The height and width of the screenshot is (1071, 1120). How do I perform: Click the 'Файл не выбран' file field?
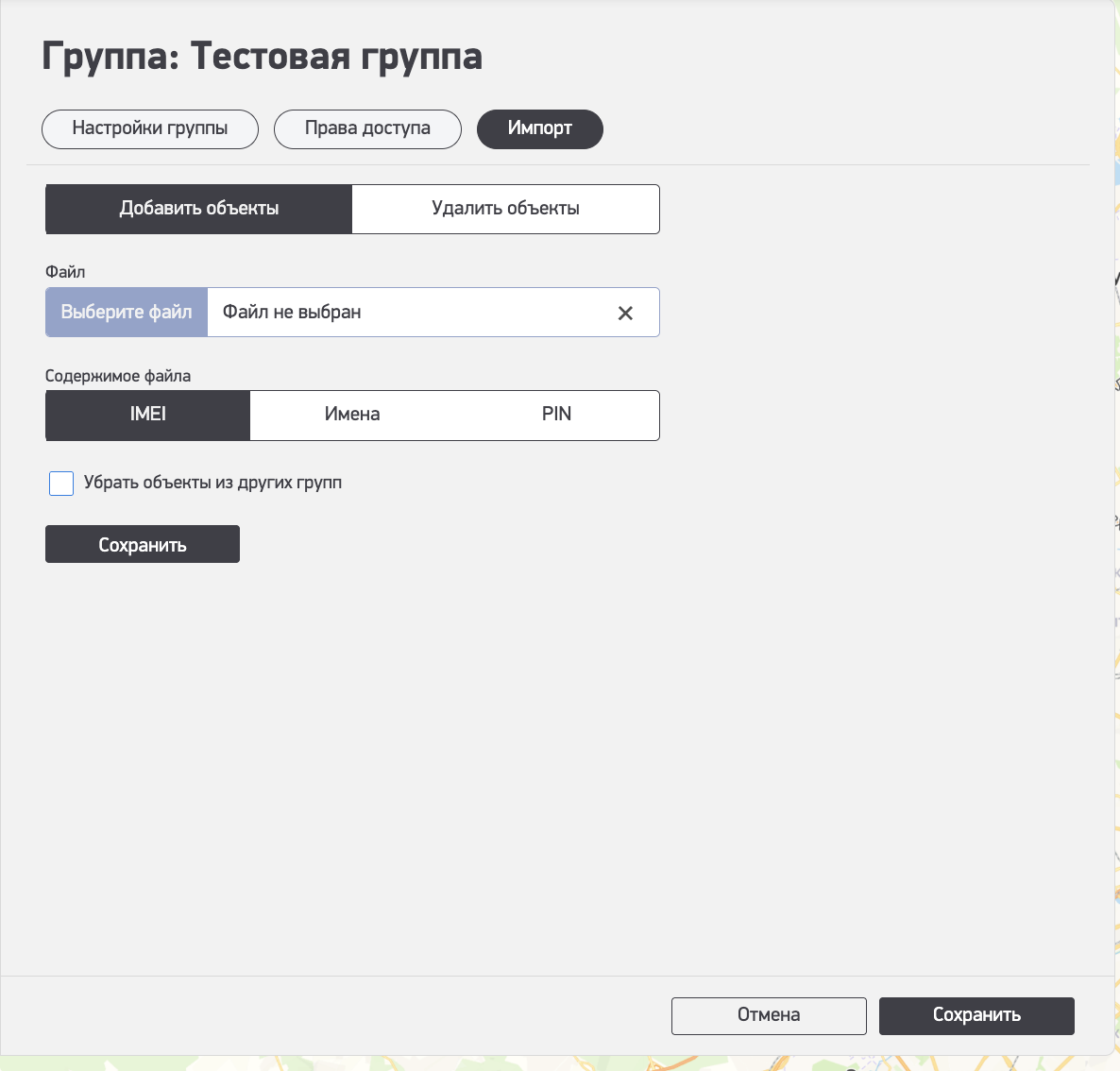click(406, 313)
